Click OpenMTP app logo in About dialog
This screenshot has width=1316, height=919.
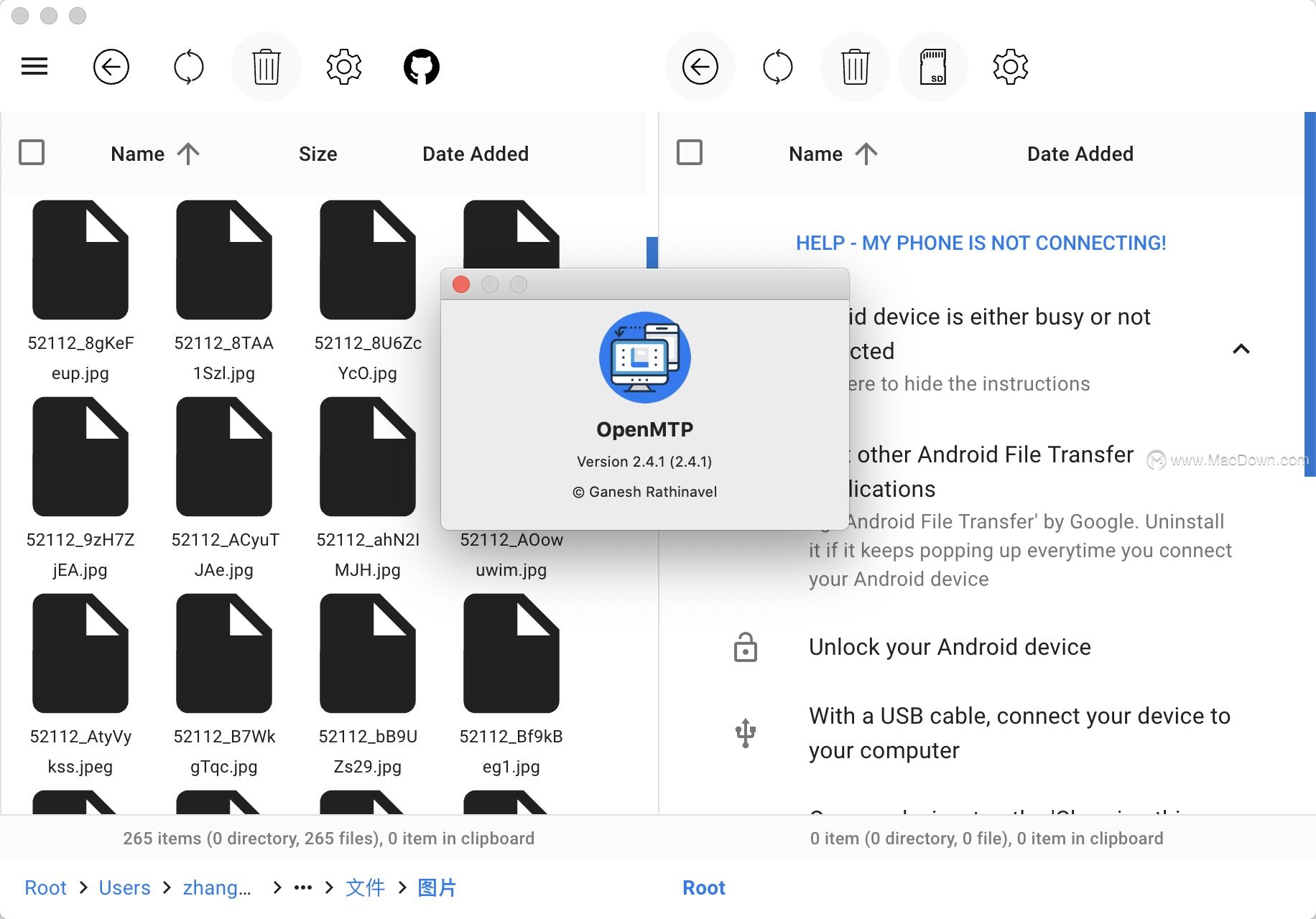(x=645, y=357)
